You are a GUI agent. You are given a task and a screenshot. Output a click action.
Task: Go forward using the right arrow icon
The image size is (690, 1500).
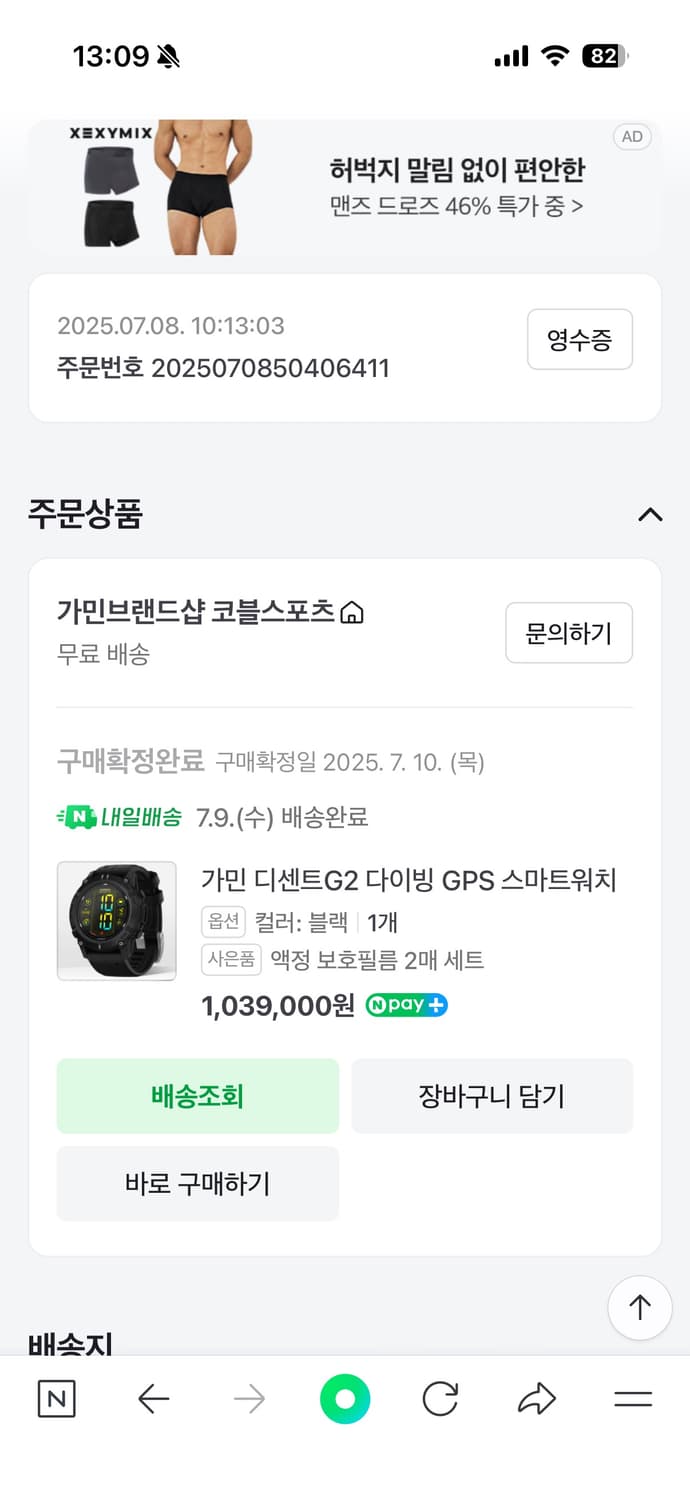click(x=248, y=1399)
